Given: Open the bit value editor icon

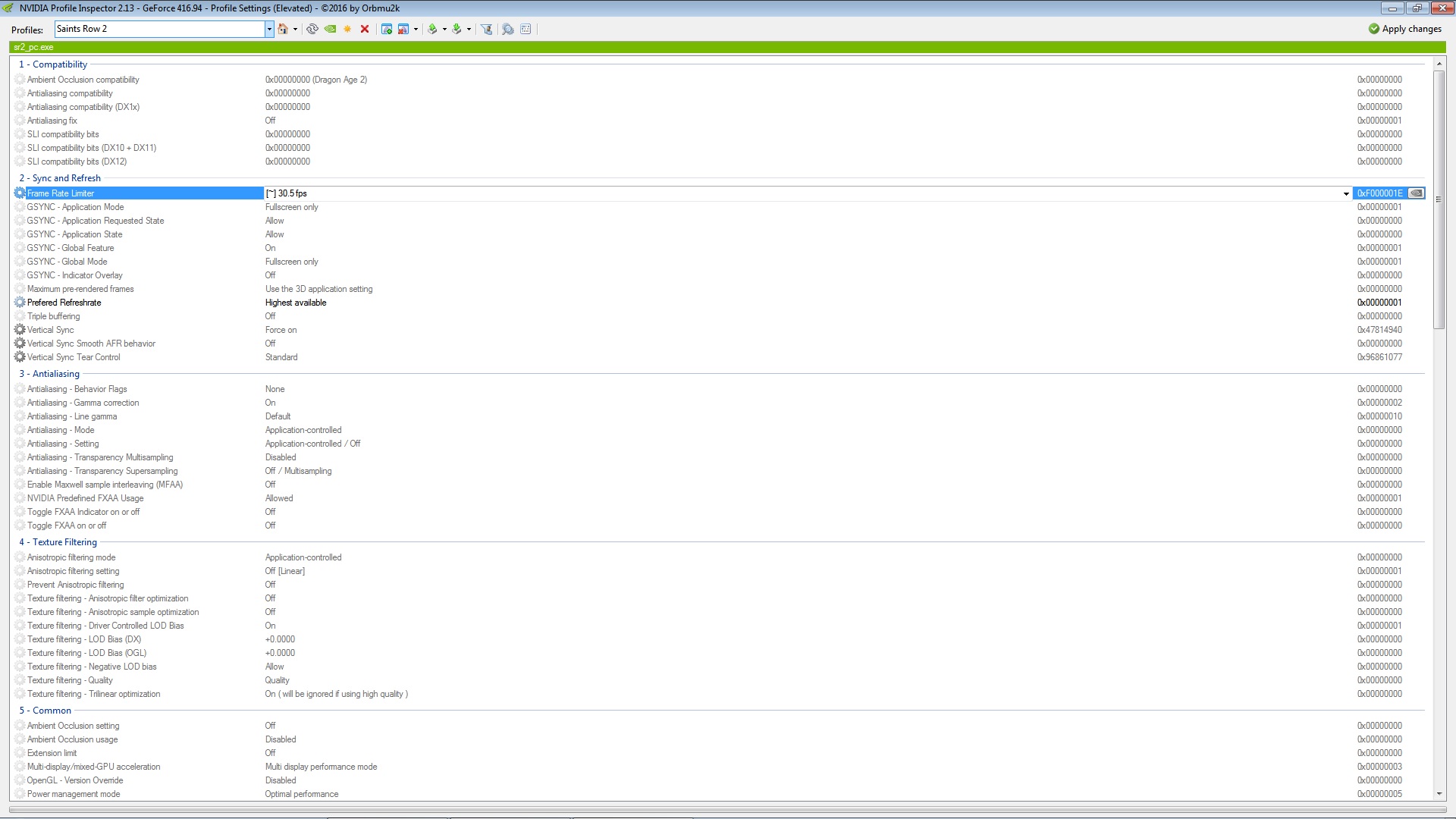Looking at the screenshot, I should pos(526,29).
